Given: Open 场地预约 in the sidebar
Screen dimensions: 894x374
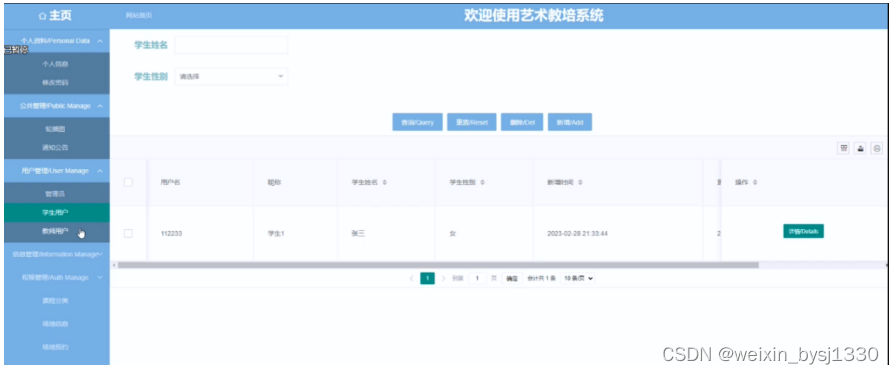Looking at the screenshot, I should pos(56,347).
